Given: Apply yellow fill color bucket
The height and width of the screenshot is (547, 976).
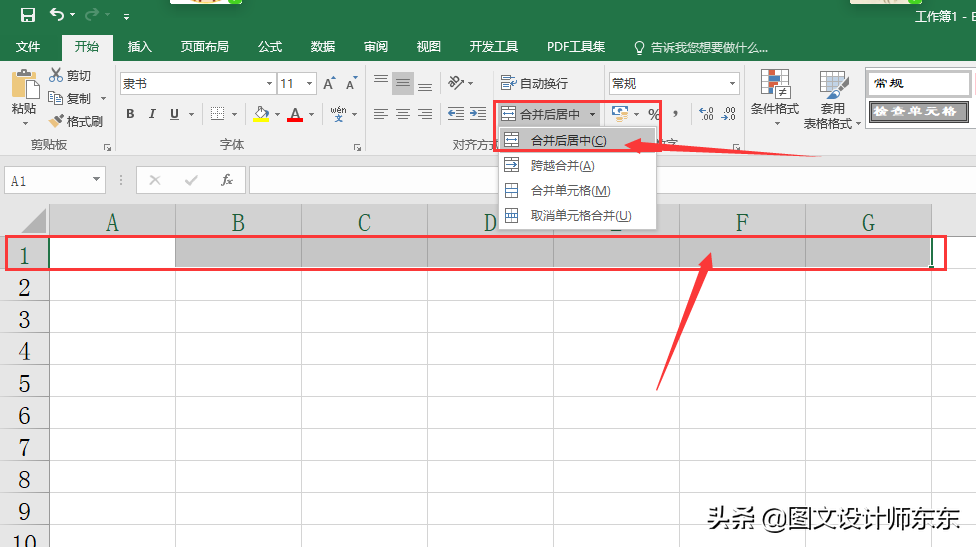Looking at the screenshot, I should (261, 114).
